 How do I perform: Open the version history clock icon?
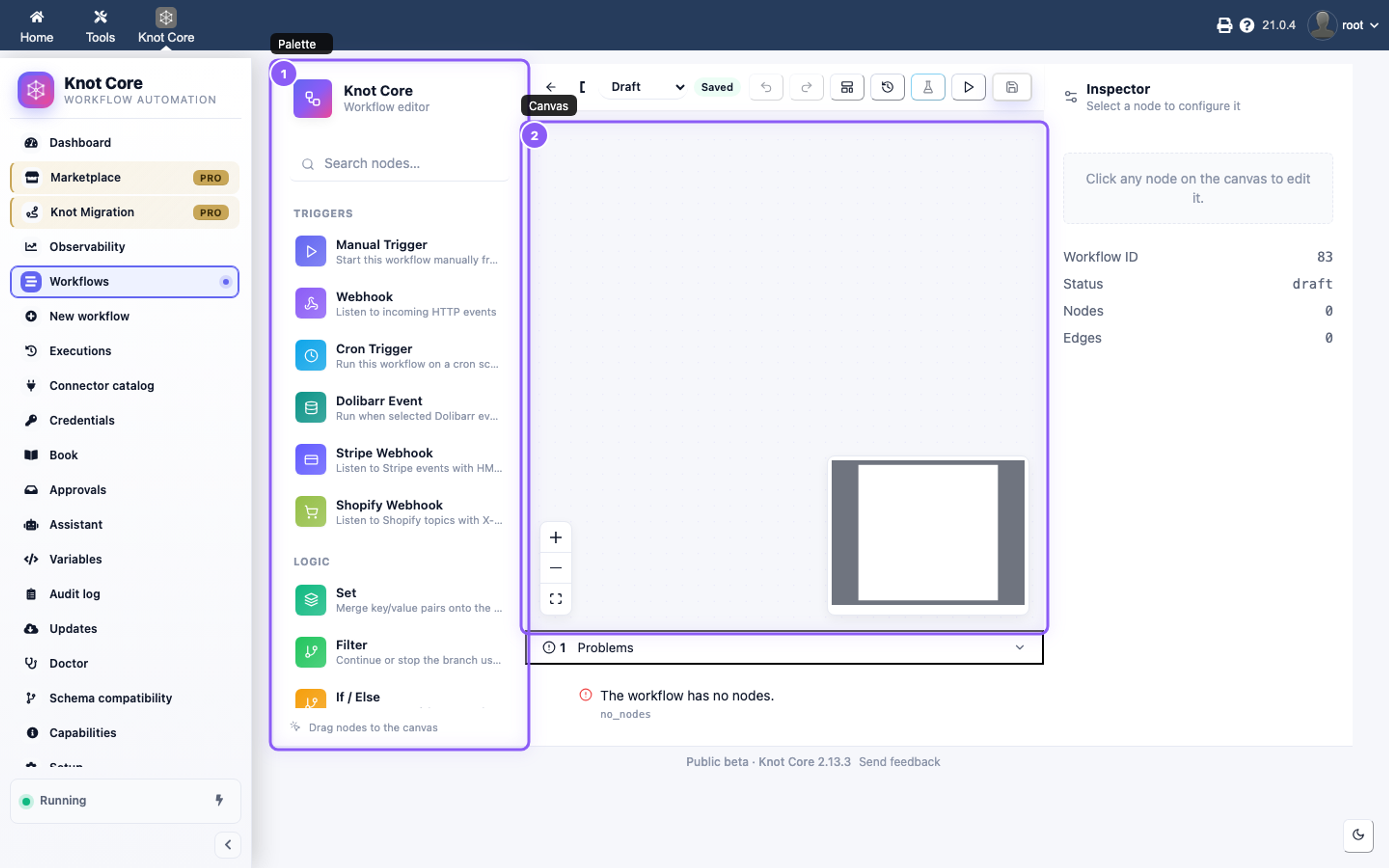(x=887, y=87)
